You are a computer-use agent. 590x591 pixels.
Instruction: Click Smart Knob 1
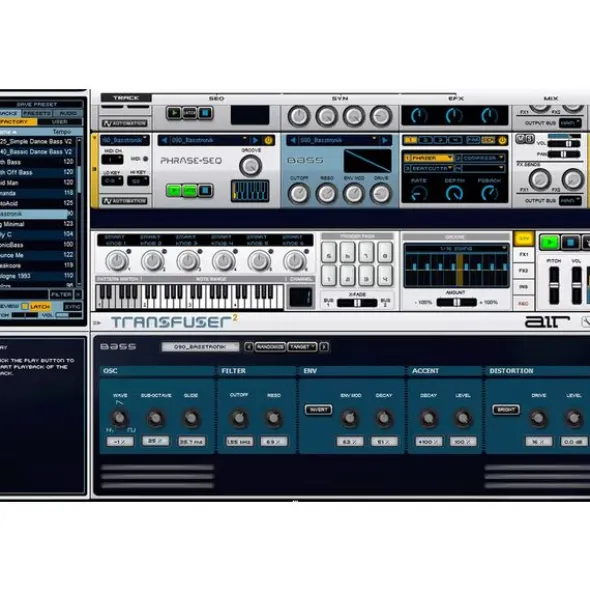coord(117,261)
